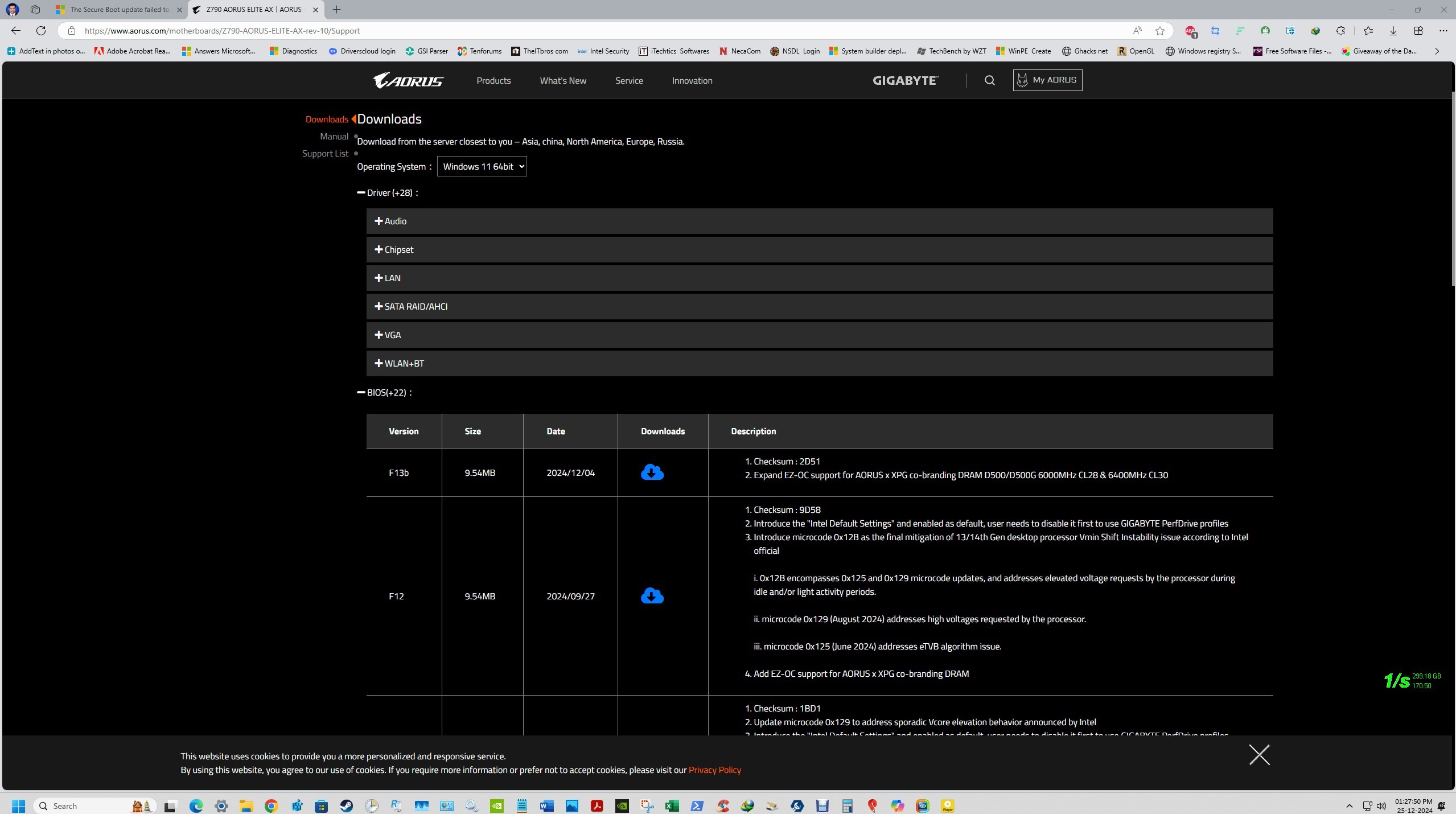This screenshot has width=1456, height=814.
Task: Open File Explorer from taskbar
Action: tap(246, 805)
